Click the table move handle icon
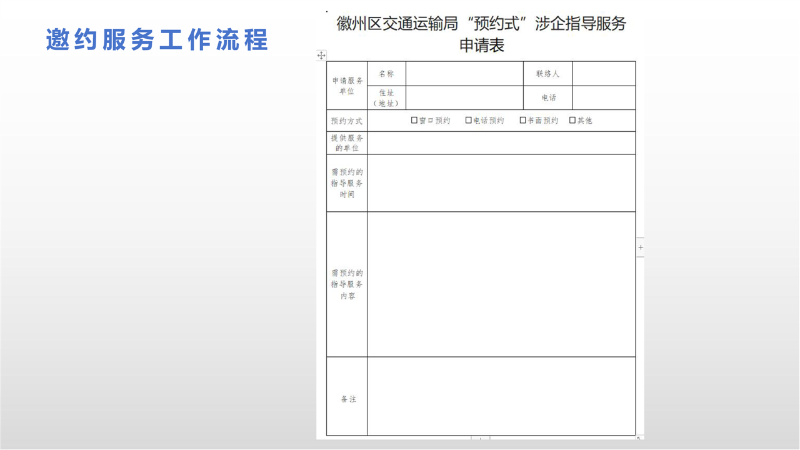Screen dimensions: 800x450 [321, 54]
